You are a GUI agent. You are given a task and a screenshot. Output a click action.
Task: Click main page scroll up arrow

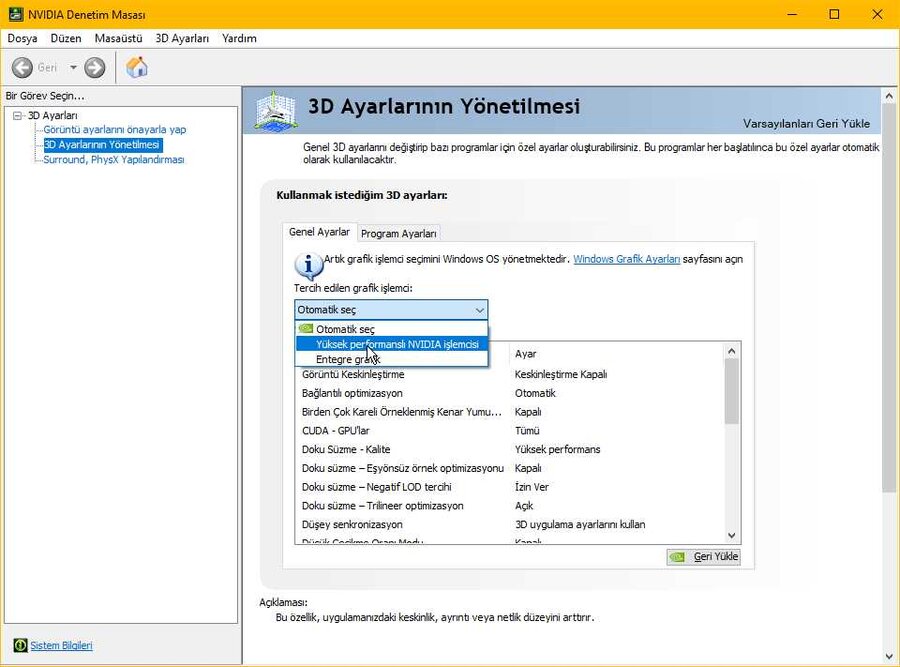tap(889, 96)
